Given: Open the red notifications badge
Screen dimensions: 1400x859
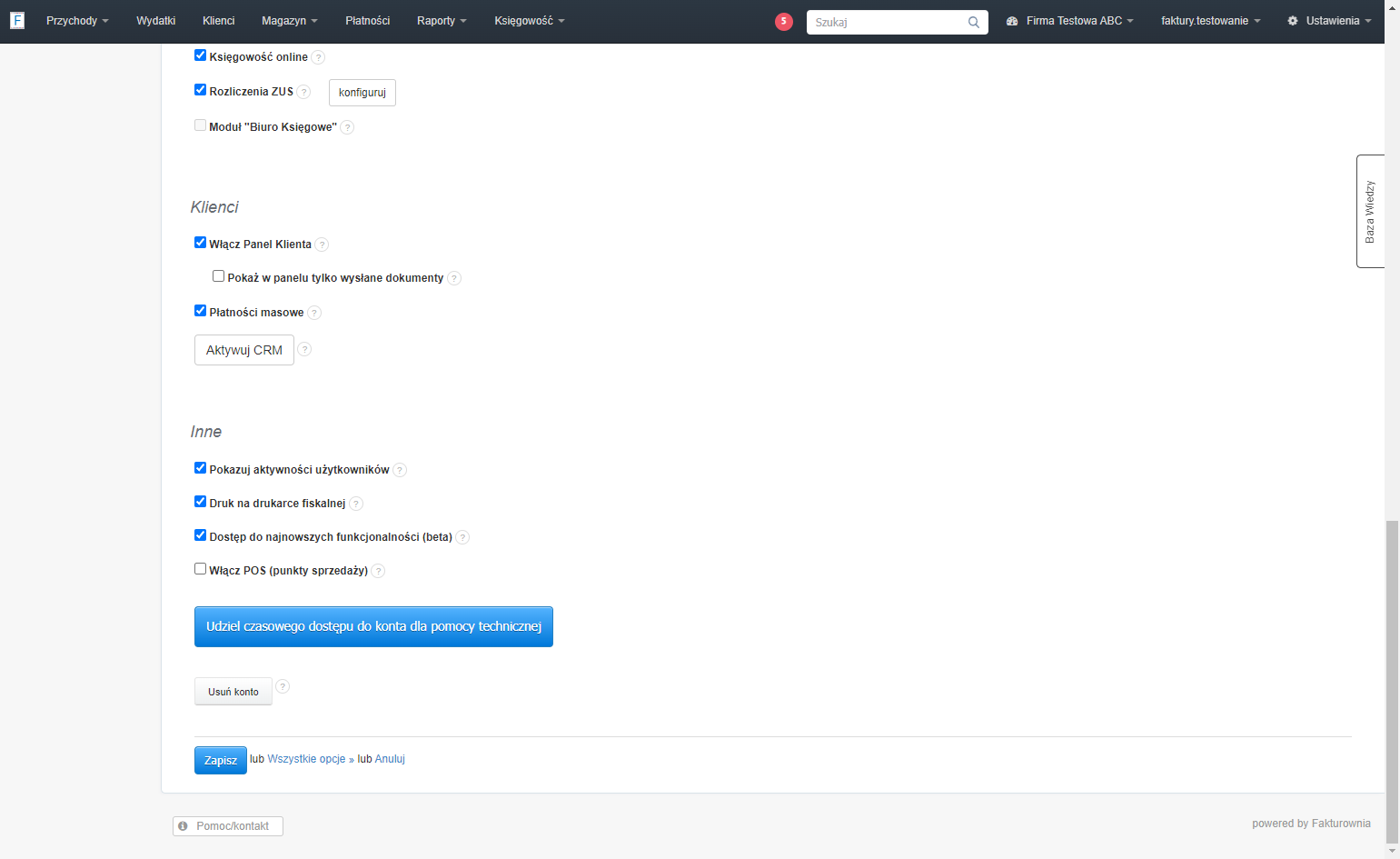Looking at the screenshot, I should [784, 22].
